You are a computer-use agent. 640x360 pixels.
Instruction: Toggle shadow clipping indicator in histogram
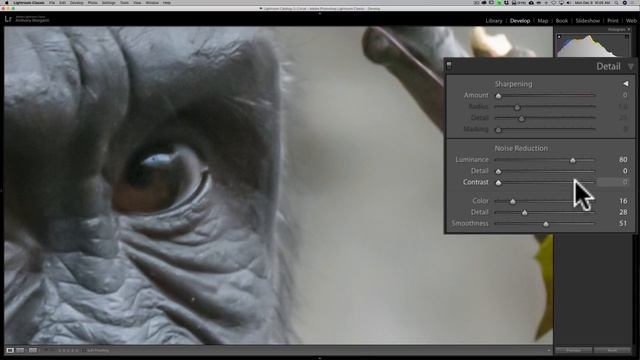(559, 37)
